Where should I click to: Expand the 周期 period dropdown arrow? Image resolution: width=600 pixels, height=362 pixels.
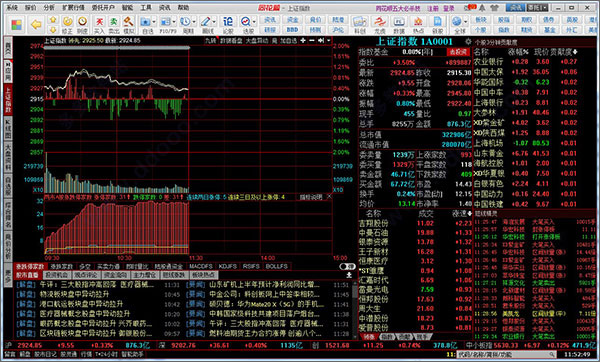(x=194, y=22)
